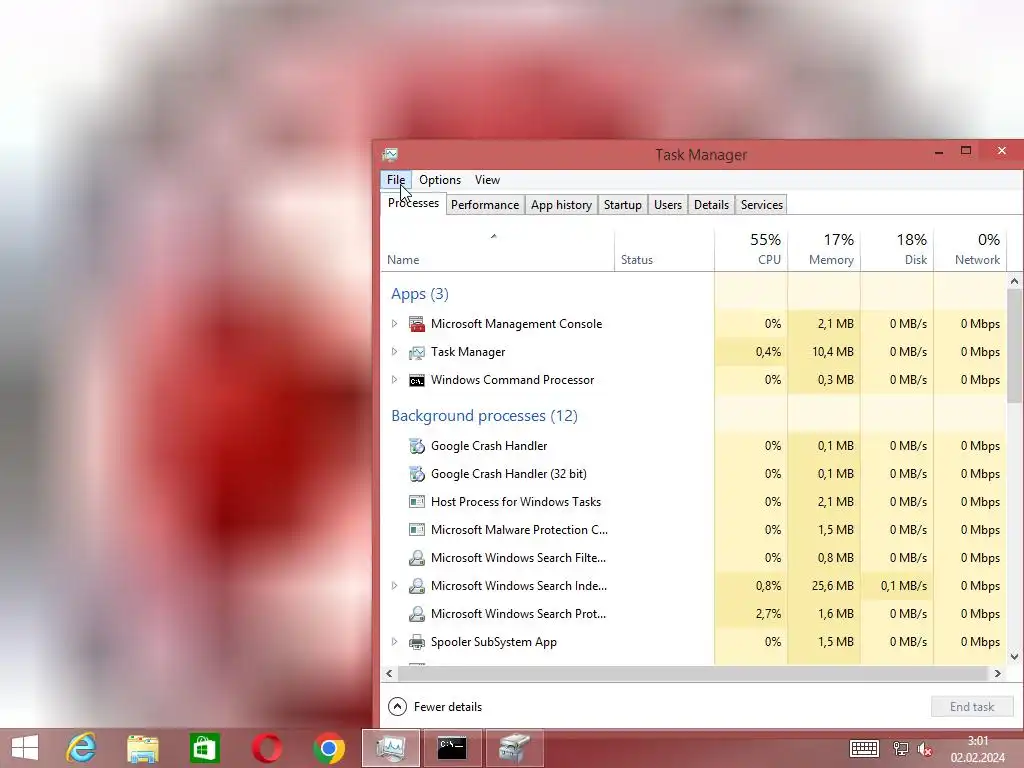The height and width of the screenshot is (768, 1024).
Task: Switch to the Management Console taskbar button
Action: [x=514, y=748]
